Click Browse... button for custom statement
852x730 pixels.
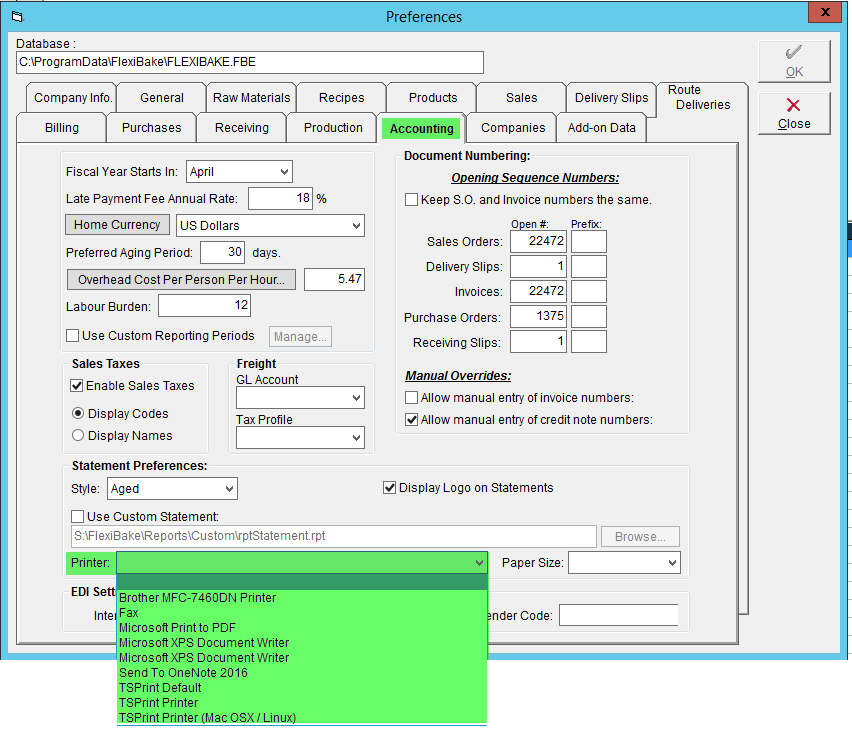(x=640, y=536)
